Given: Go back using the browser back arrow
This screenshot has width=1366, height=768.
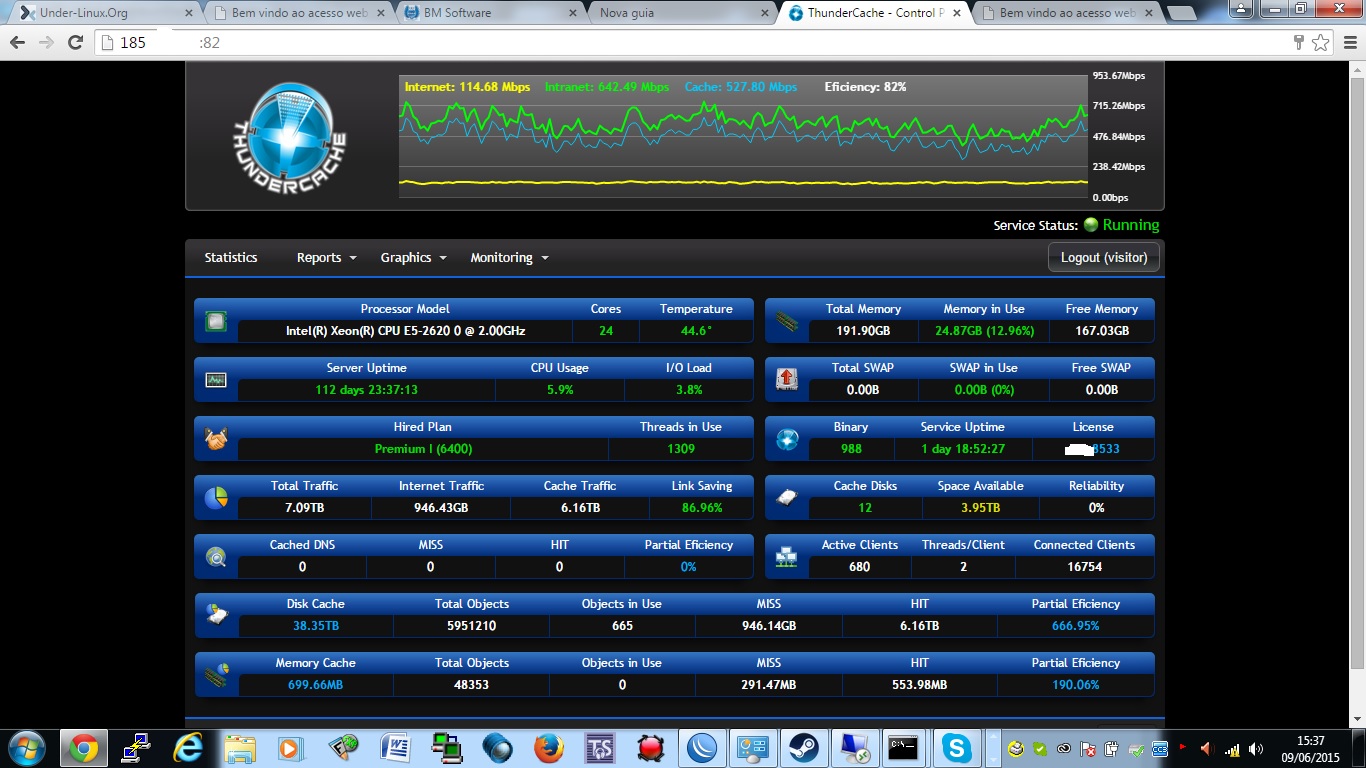Looking at the screenshot, I should pos(18,42).
